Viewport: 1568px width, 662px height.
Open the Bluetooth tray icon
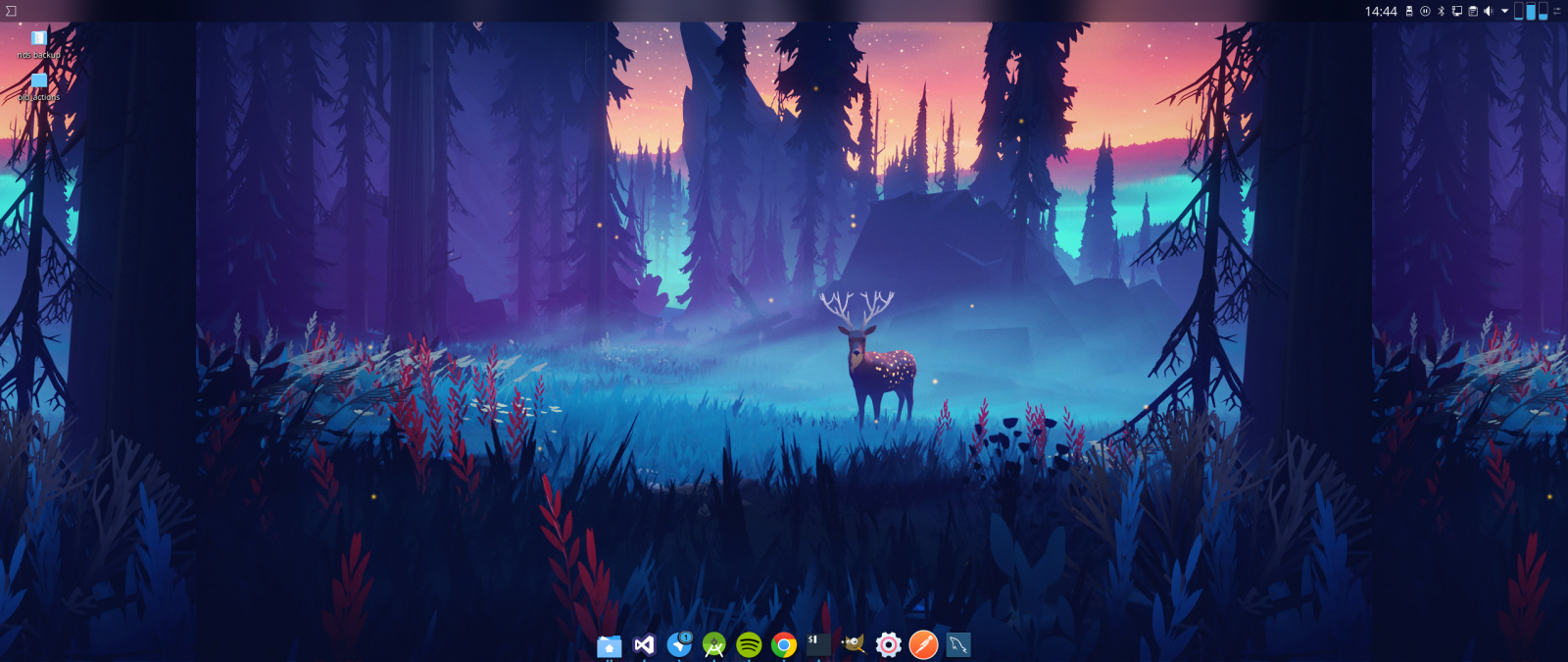click(x=1441, y=11)
